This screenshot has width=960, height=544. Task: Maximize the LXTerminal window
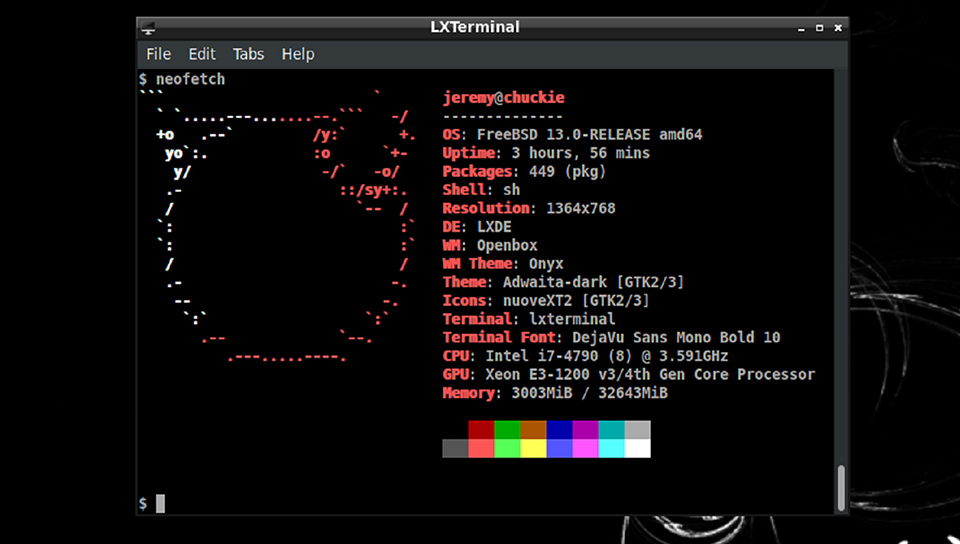pyautogui.click(x=819, y=28)
